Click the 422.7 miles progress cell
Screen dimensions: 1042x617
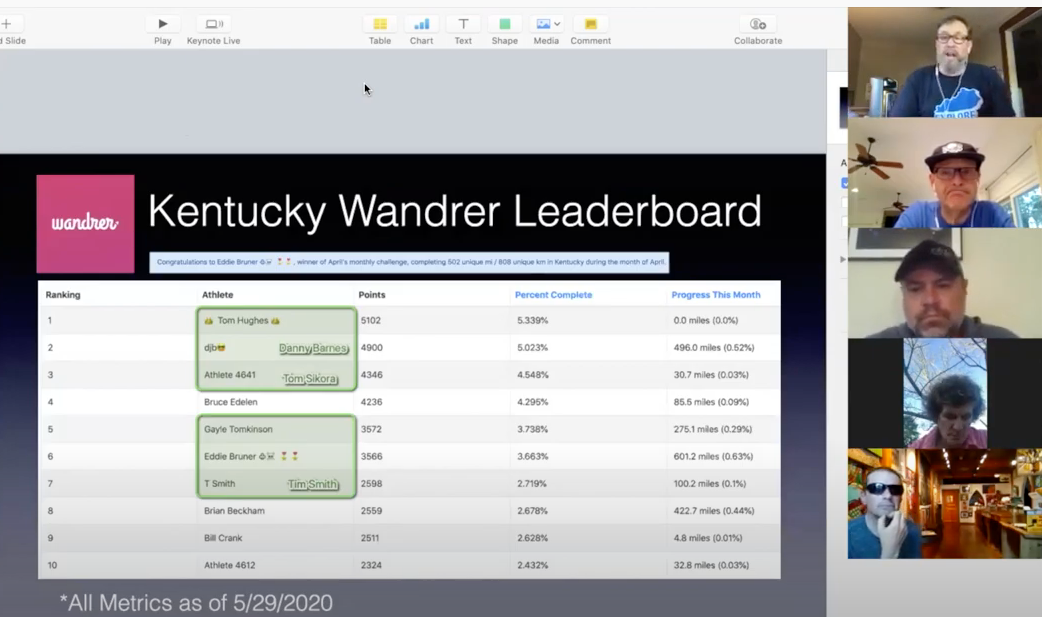click(714, 511)
